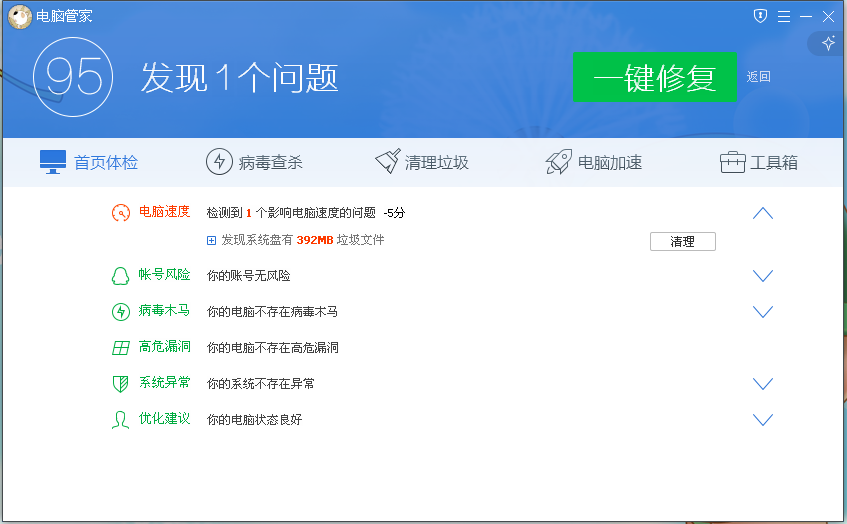
Task: Click the 系统异常 shield icon
Action: 120,384
